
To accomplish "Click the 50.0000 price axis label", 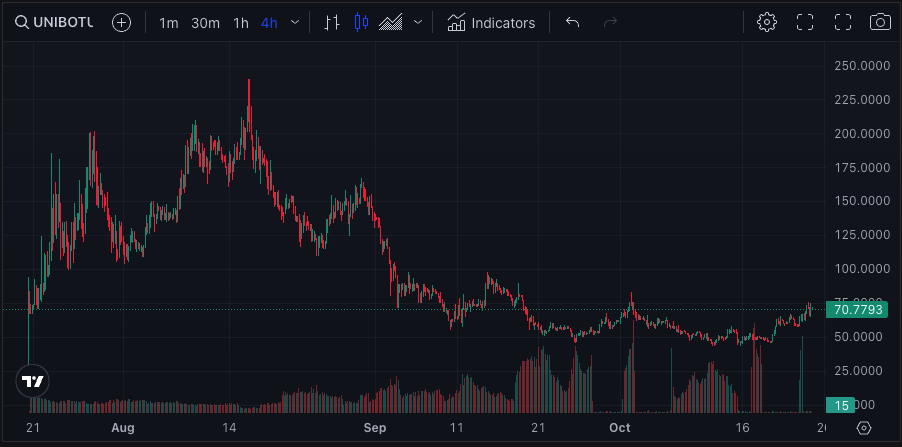I will point(858,337).
